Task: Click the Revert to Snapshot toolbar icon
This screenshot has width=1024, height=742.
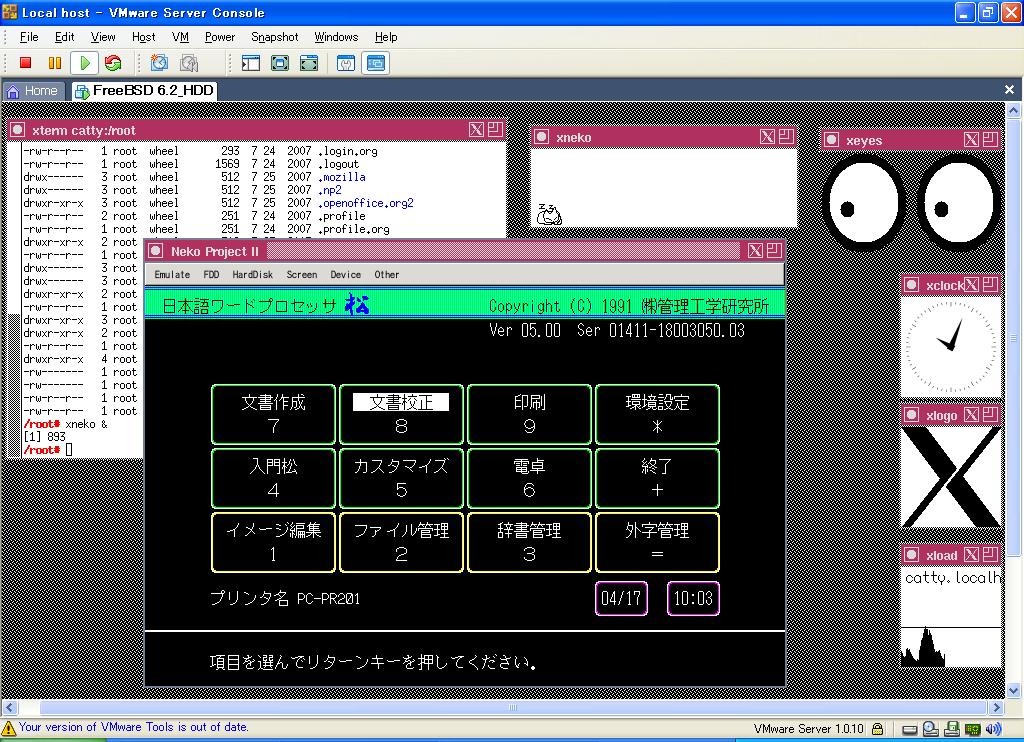Action: 189,63
